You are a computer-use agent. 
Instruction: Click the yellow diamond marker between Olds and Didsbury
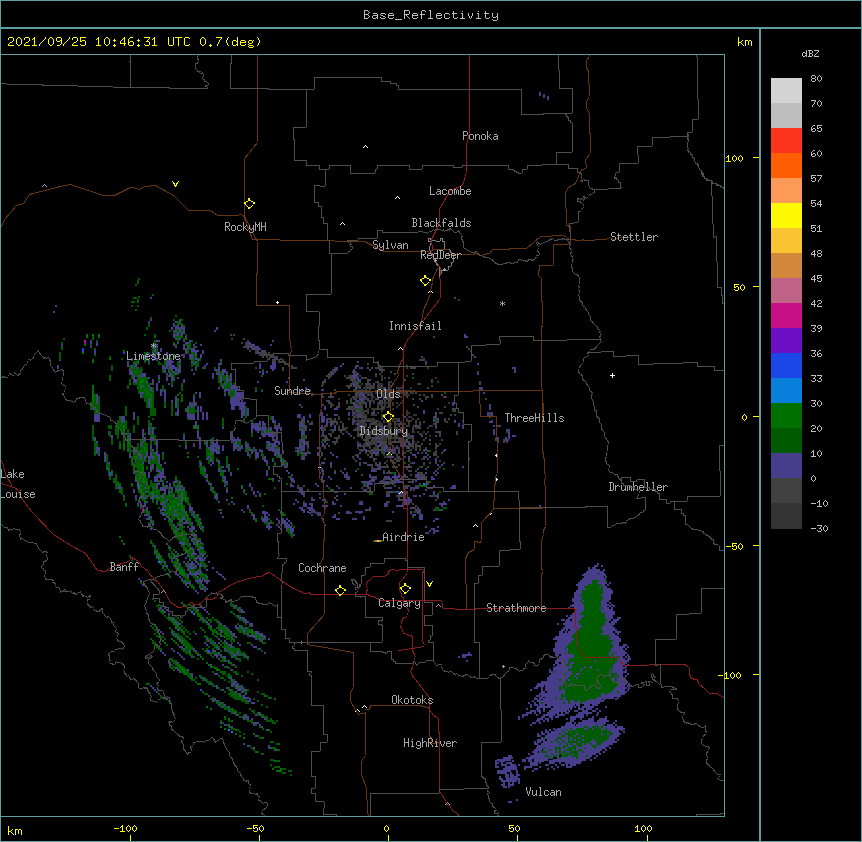(388, 416)
